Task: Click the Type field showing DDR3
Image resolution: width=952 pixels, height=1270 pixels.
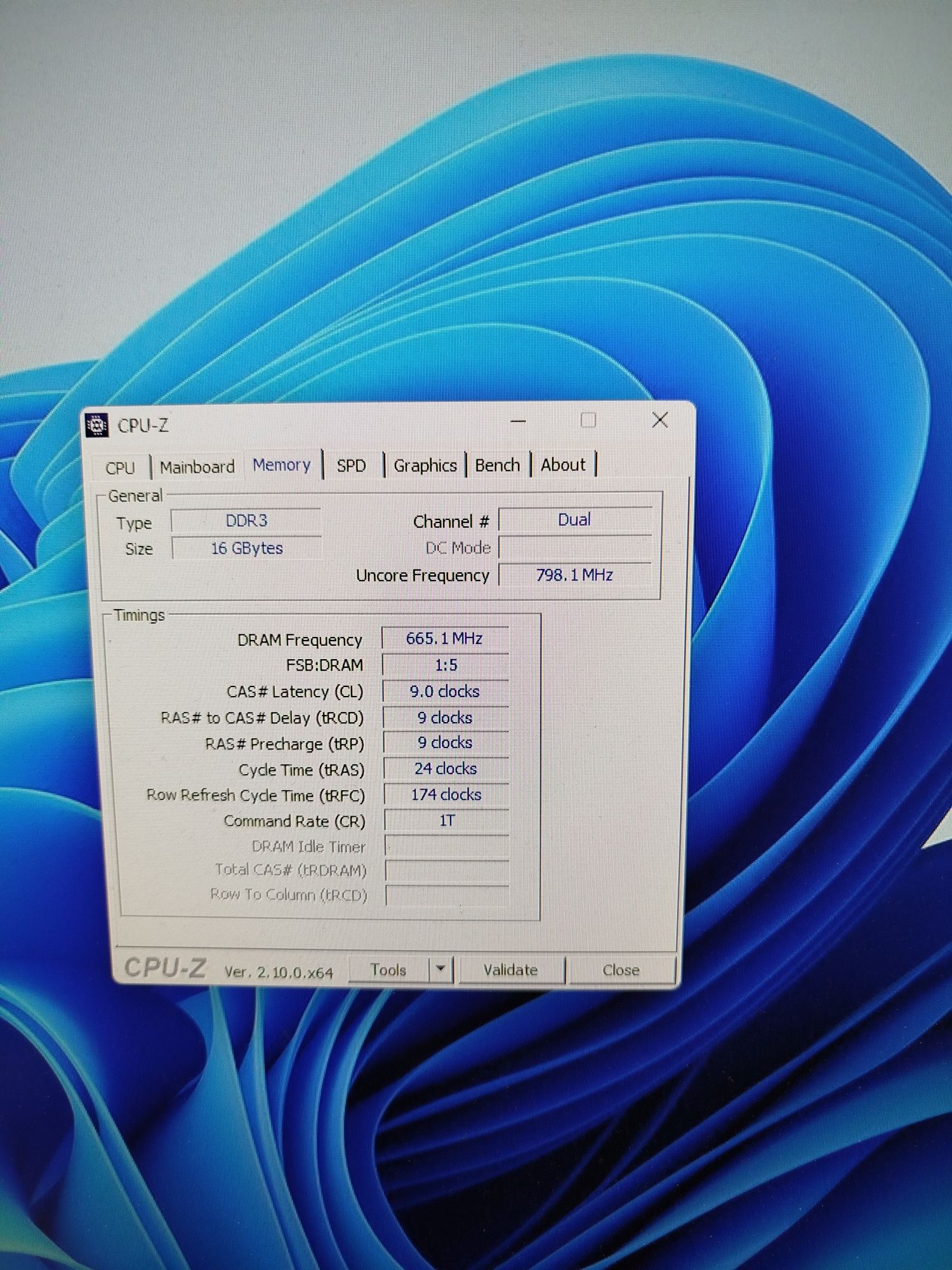Action: click(x=246, y=521)
